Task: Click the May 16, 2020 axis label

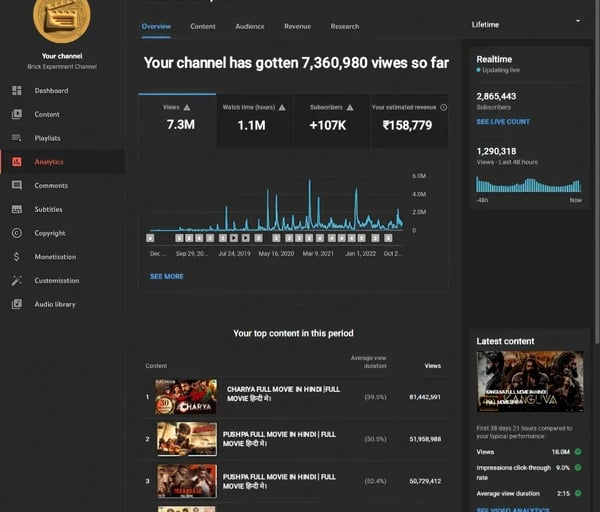Action: (276, 253)
